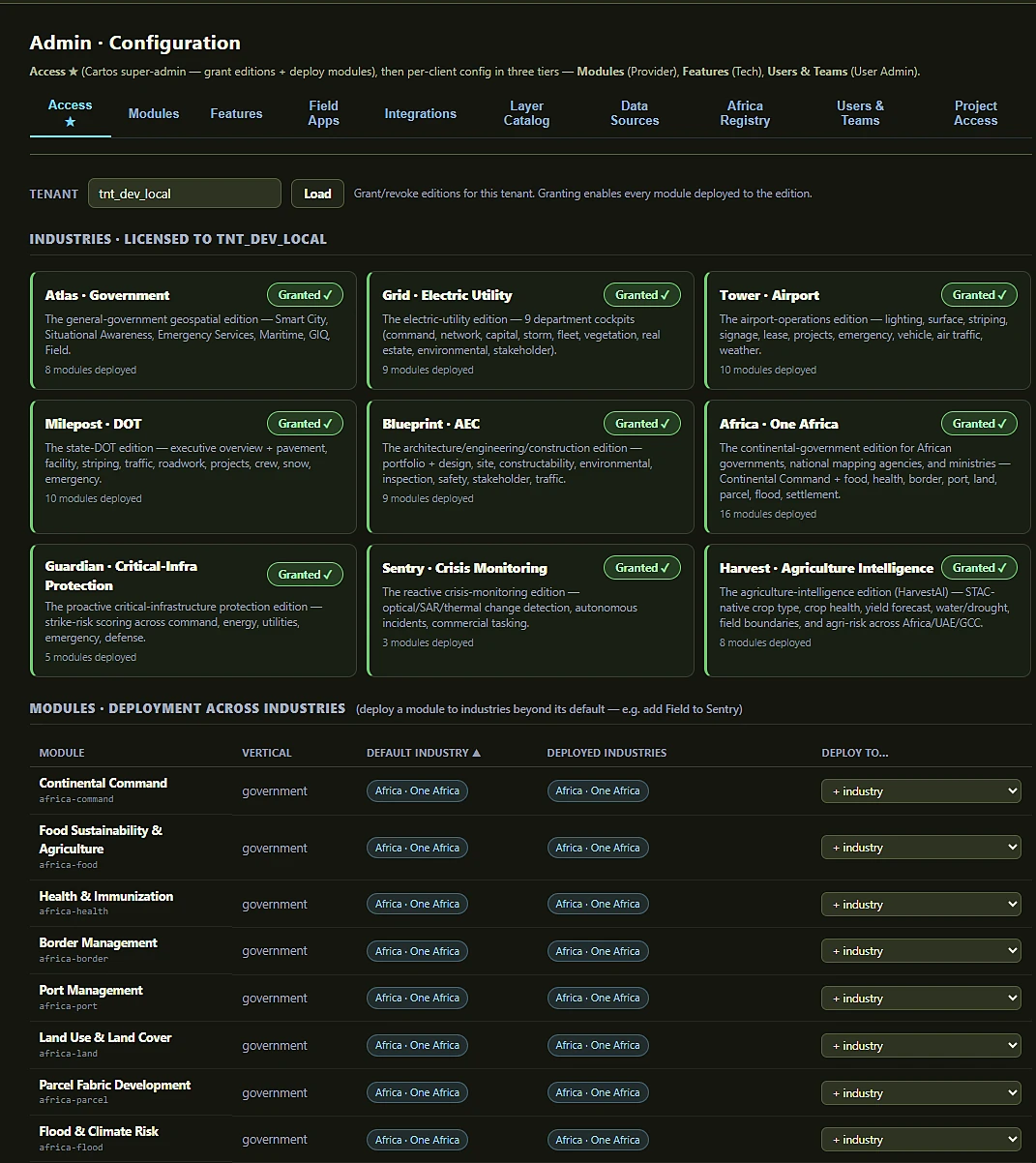Click the Deploy To... column header

pyautogui.click(x=855, y=753)
